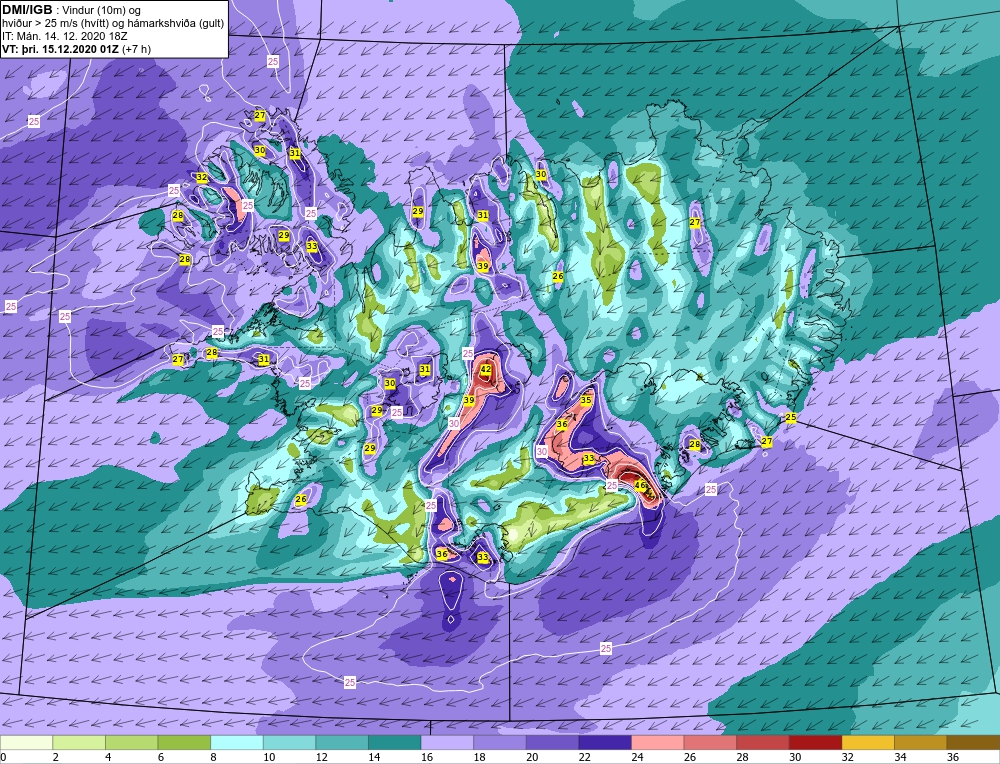The width and height of the screenshot is (1000, 764).
Task: Click the 20–22 m/s purple legend swatch
Action: click(x=552, y=742)
